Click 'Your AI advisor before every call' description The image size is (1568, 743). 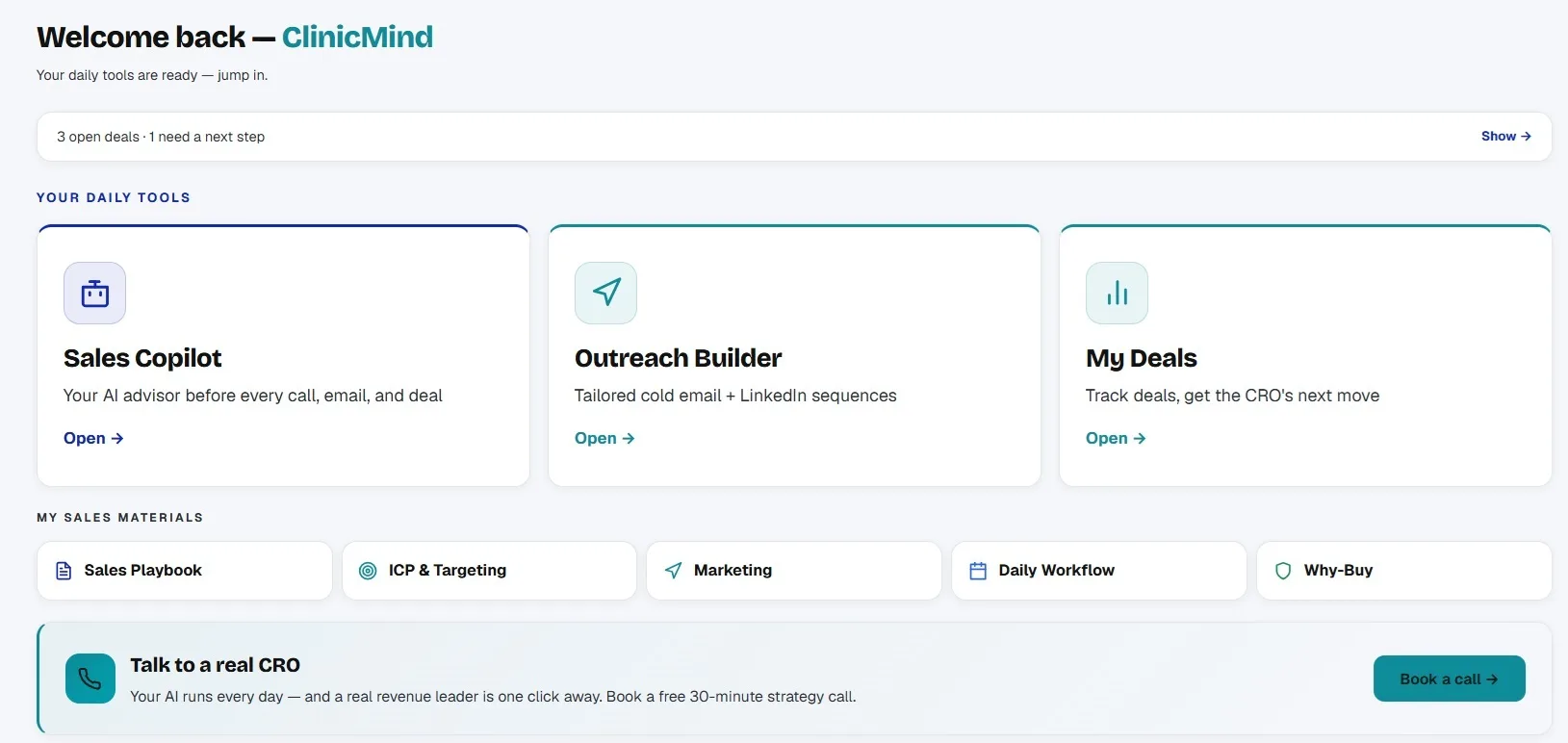click(253, 396)
